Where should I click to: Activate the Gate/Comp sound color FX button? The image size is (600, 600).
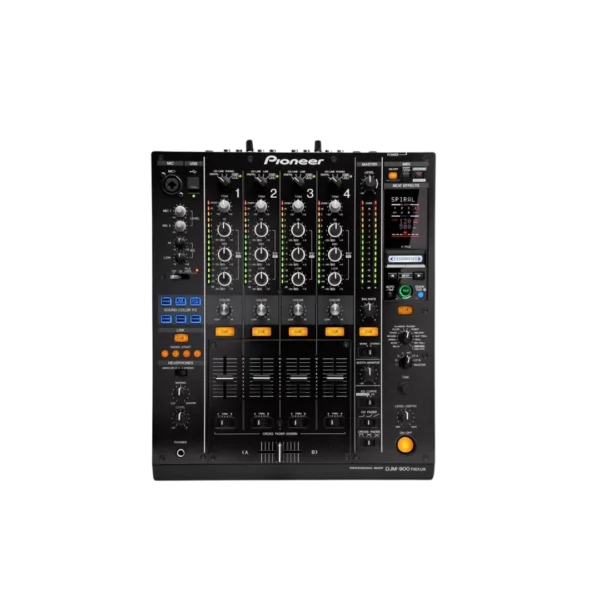[x=196, y=301]
